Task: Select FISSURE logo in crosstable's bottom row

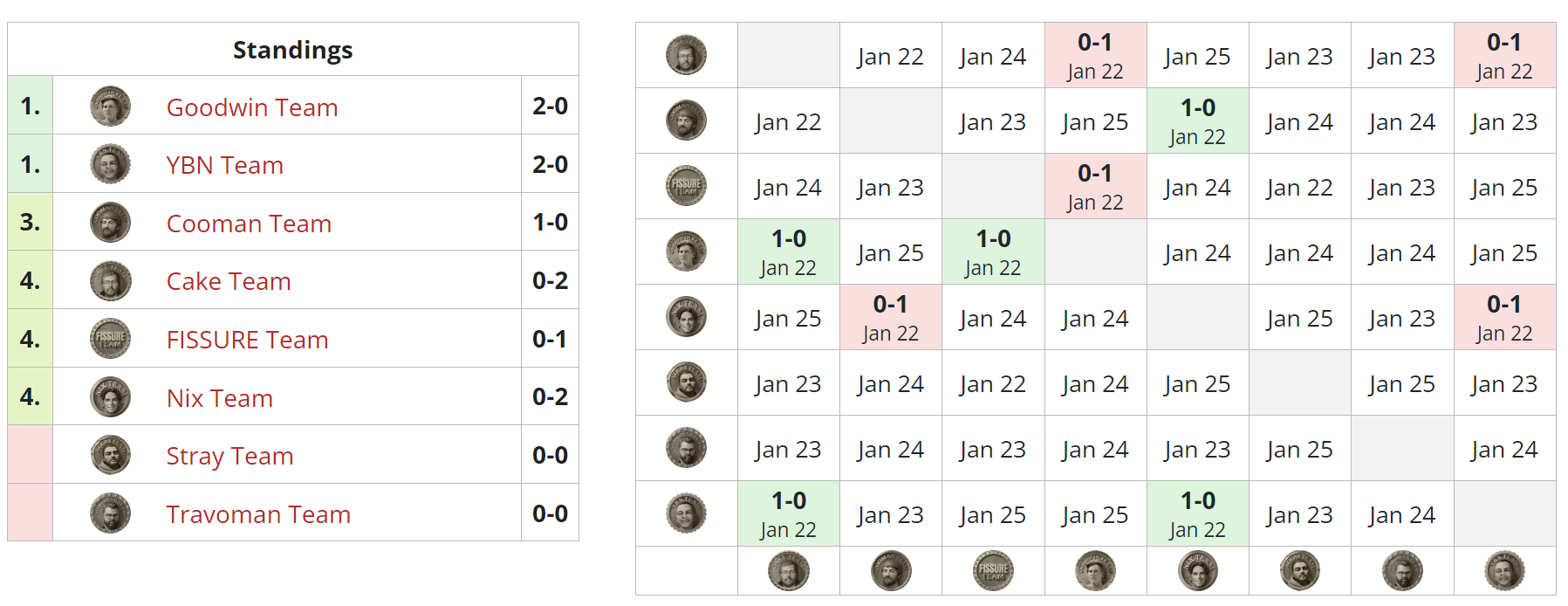Action: (993, 571)
